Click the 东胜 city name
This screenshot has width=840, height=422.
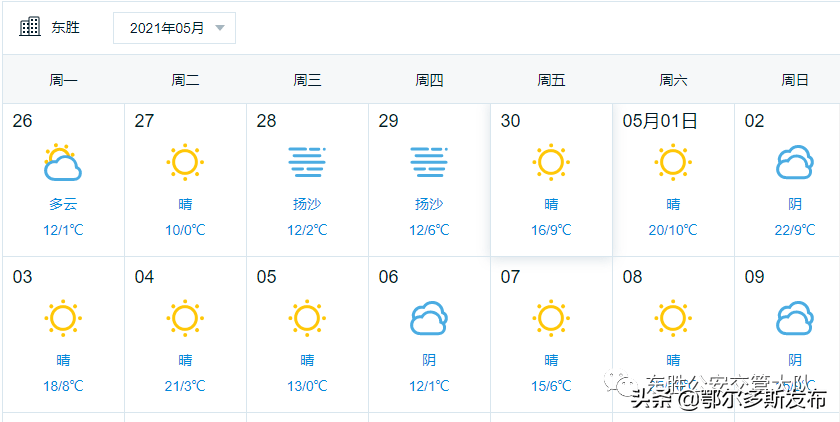pyautogui.click(x=66, y=28)
